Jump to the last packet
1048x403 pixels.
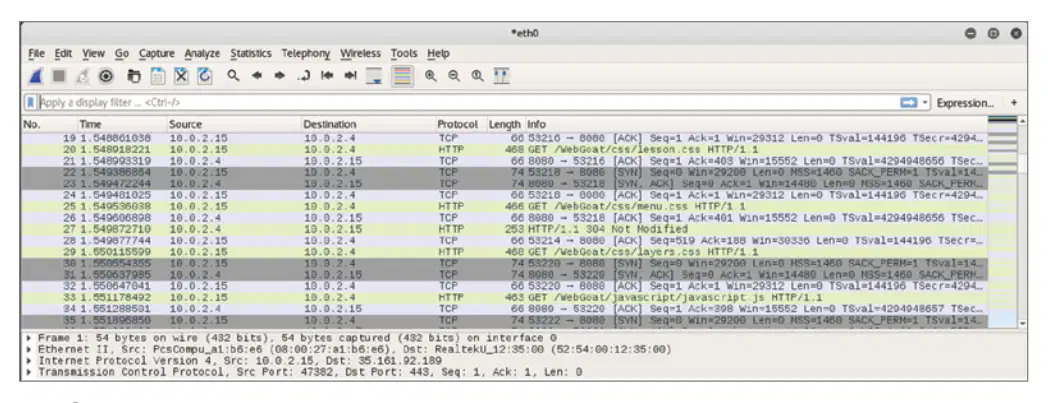click(x=350, y=76)
